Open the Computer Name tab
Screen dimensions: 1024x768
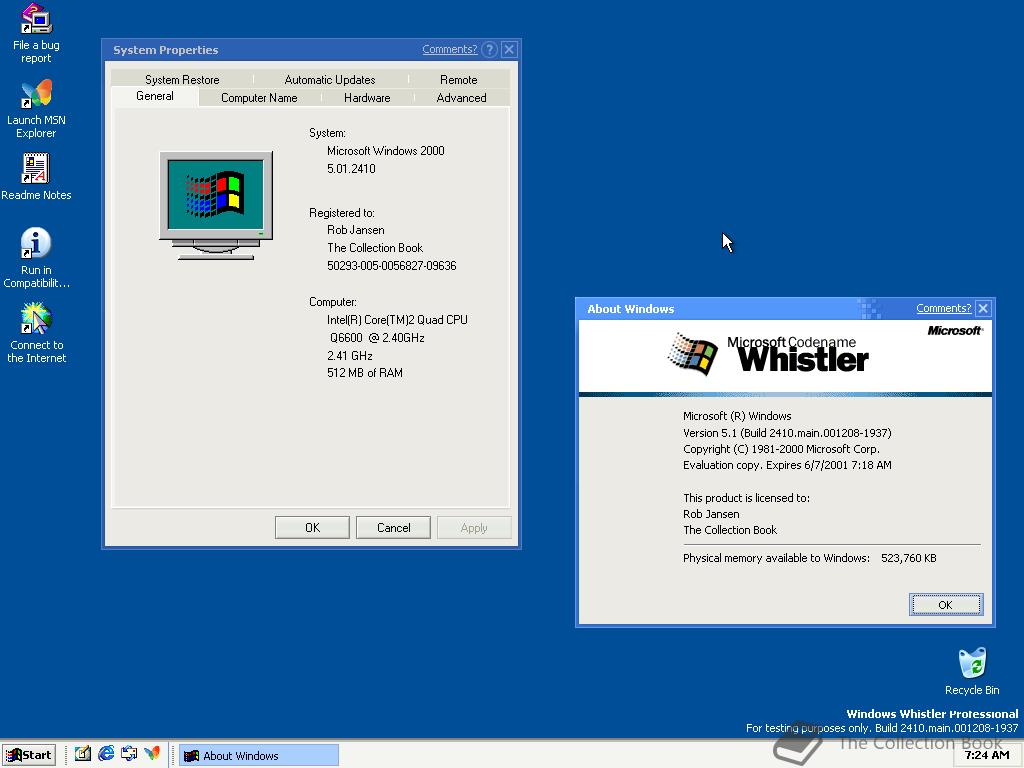259,98
